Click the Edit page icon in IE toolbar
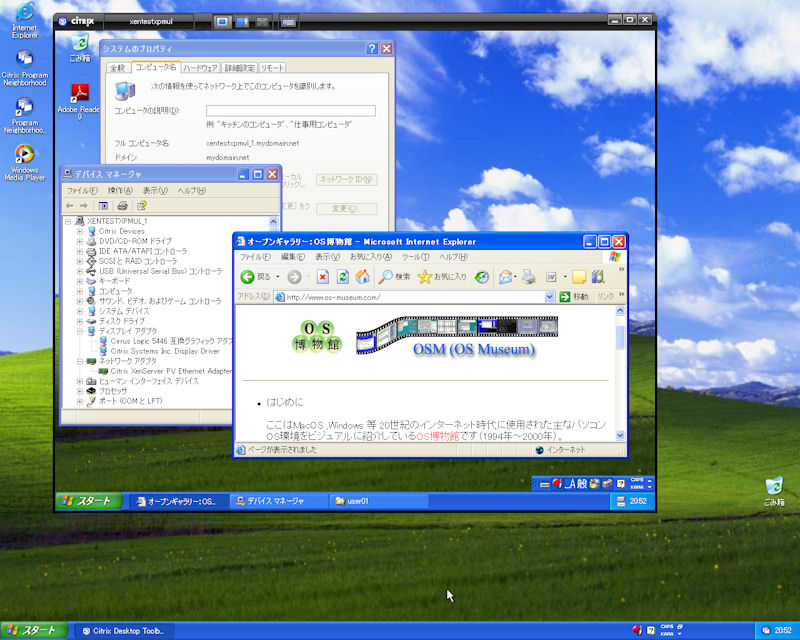Image resolution: width=800 pixels, height=640 pixels. pos(551,277)
